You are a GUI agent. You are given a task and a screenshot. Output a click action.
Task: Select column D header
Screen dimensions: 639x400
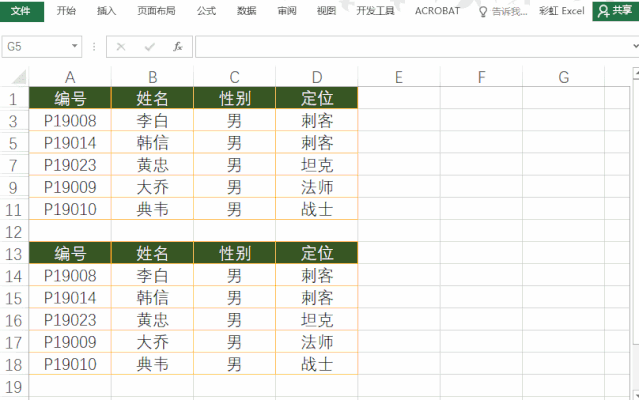coord(317,77)
